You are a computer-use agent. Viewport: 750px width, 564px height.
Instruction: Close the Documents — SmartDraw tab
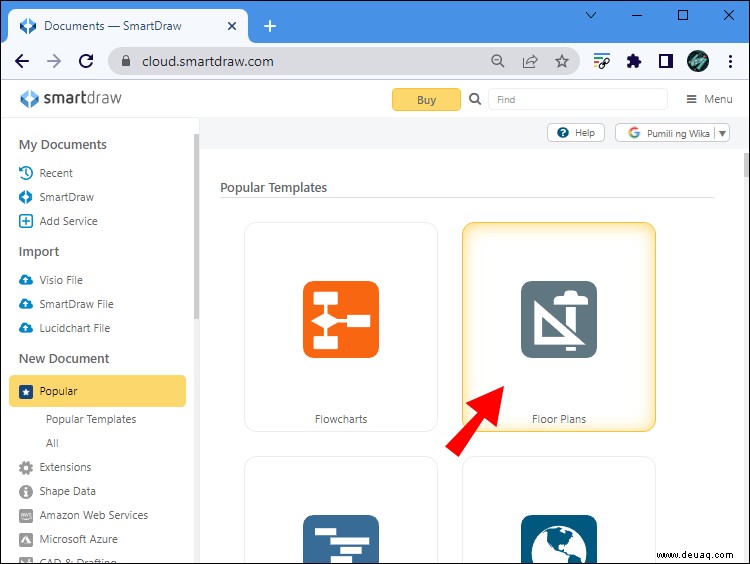pos(232,26)
